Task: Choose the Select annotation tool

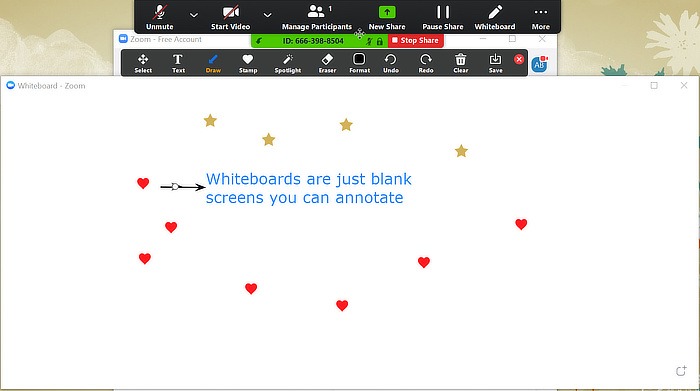Action: pyautogui.click(x=143, y=63)
